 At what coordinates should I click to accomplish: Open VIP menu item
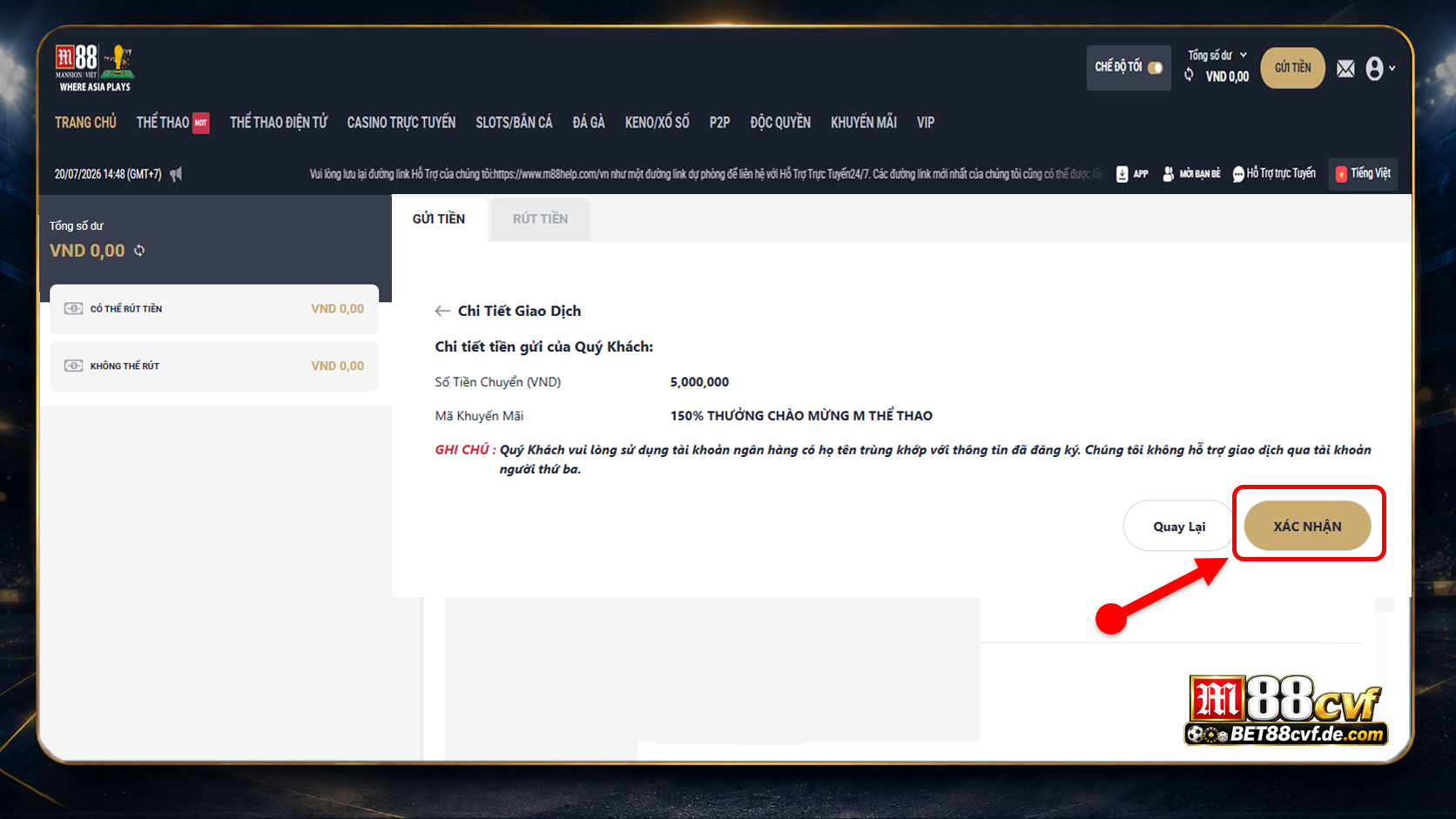click(x=926, y=123)
